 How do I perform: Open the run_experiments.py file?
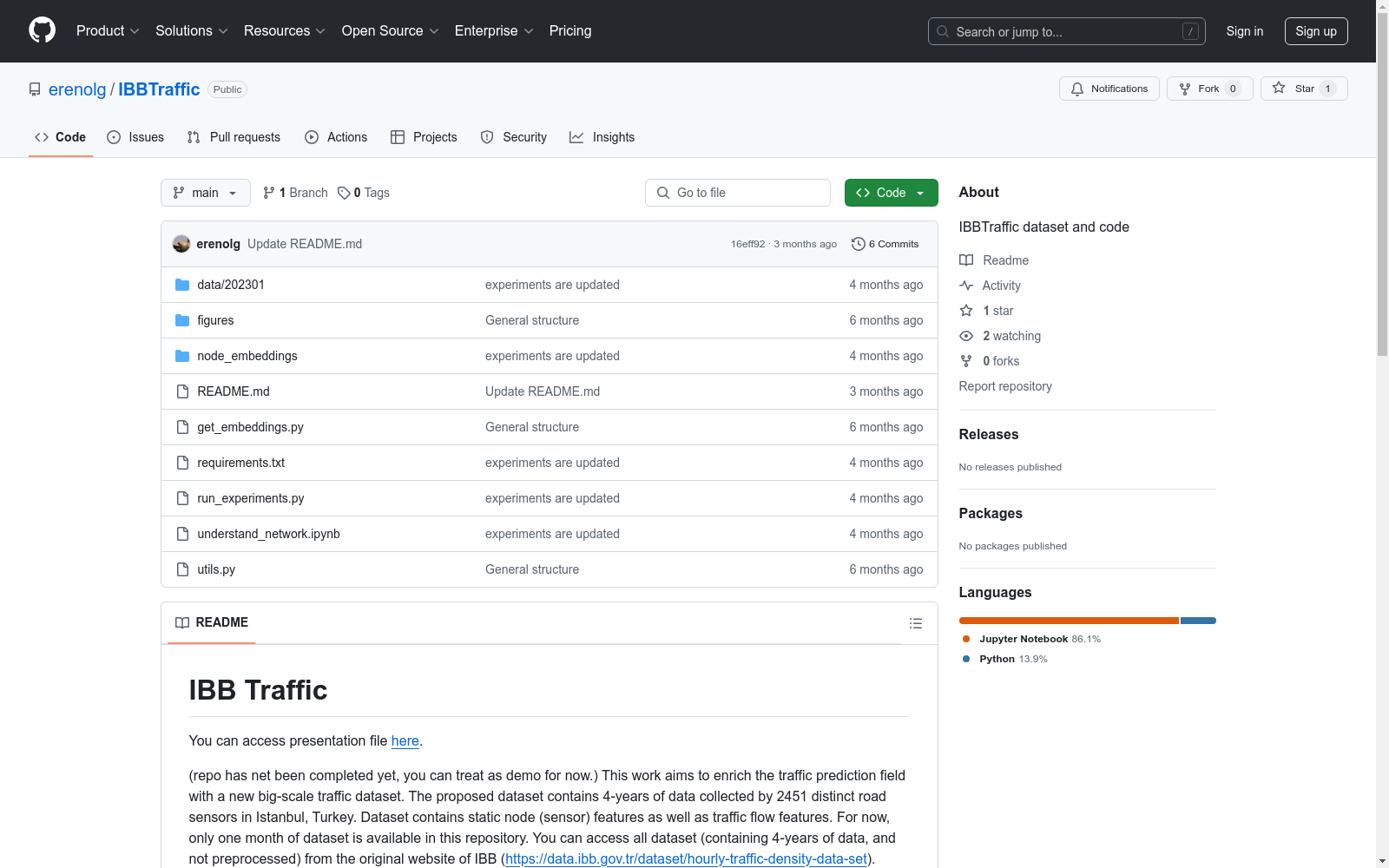(250, 498)
